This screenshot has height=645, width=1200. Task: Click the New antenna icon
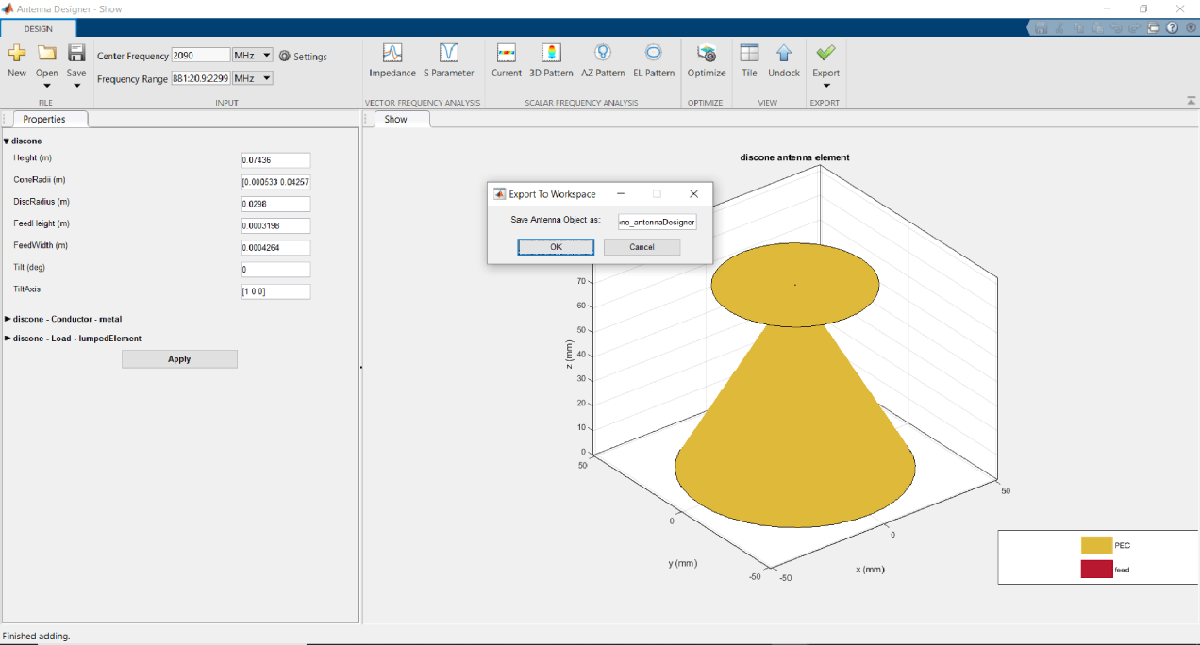pyautogui.click(x=16, y=54)
